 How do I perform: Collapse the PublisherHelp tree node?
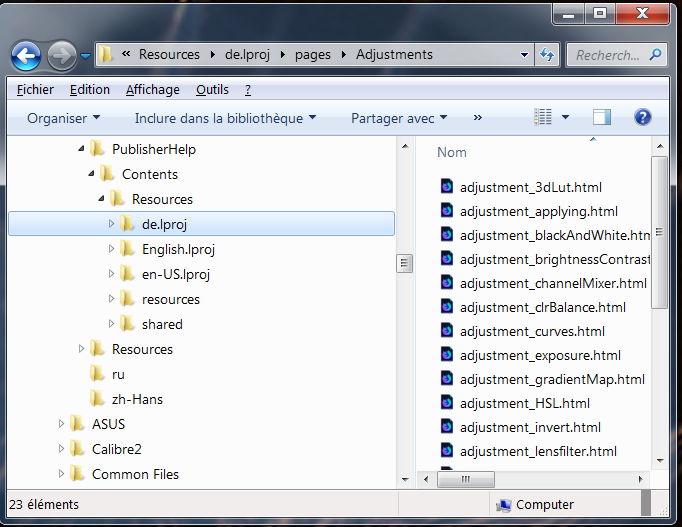pyautogui.click(x=81, y=149)
